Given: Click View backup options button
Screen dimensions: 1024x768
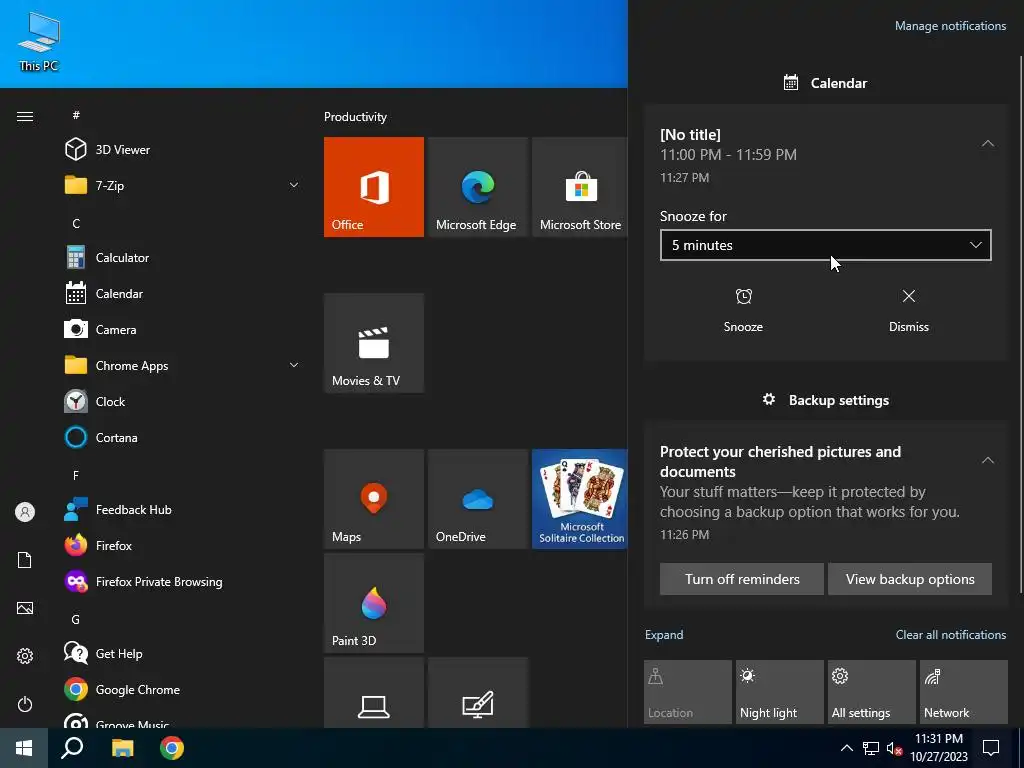Looking at the screenshot, I should tap(910, 579).
